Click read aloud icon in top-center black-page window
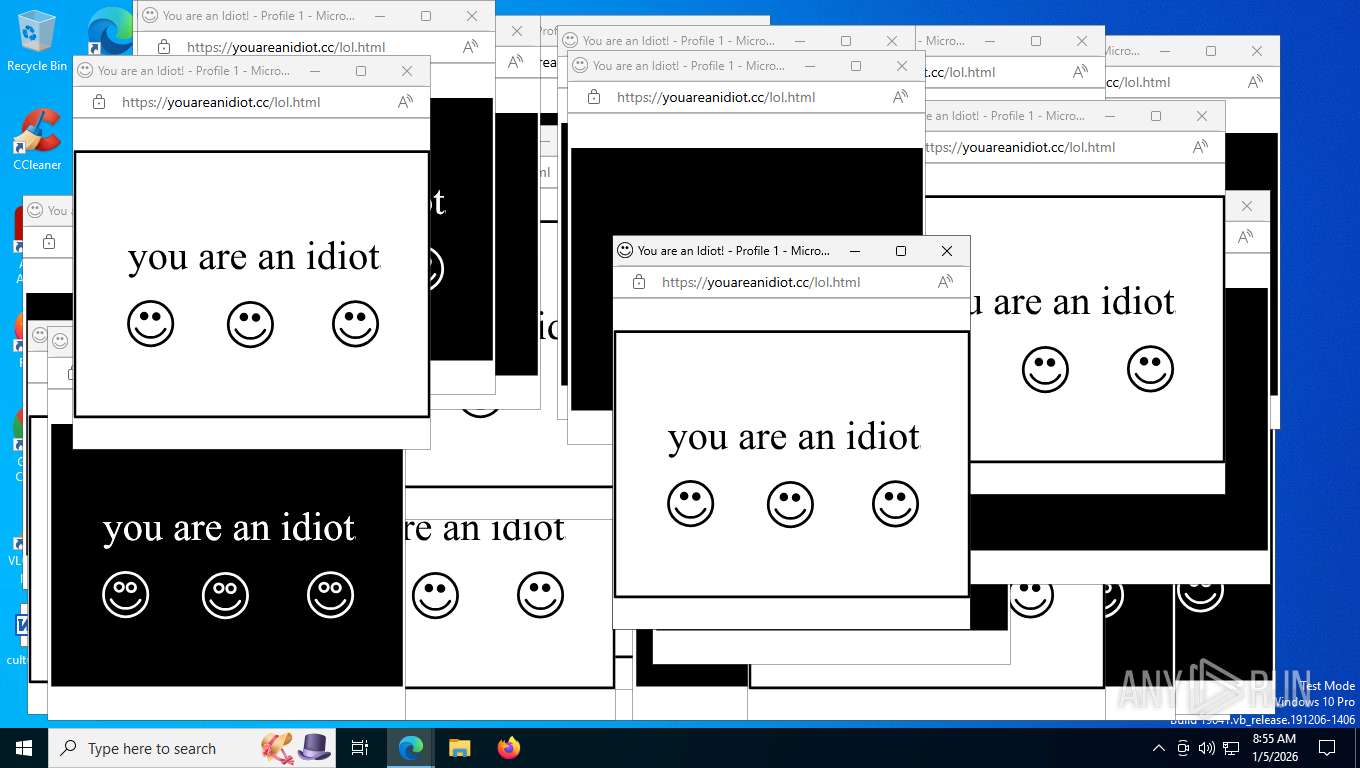Screen dimensions: 1360x768 (x=900, y=97)
